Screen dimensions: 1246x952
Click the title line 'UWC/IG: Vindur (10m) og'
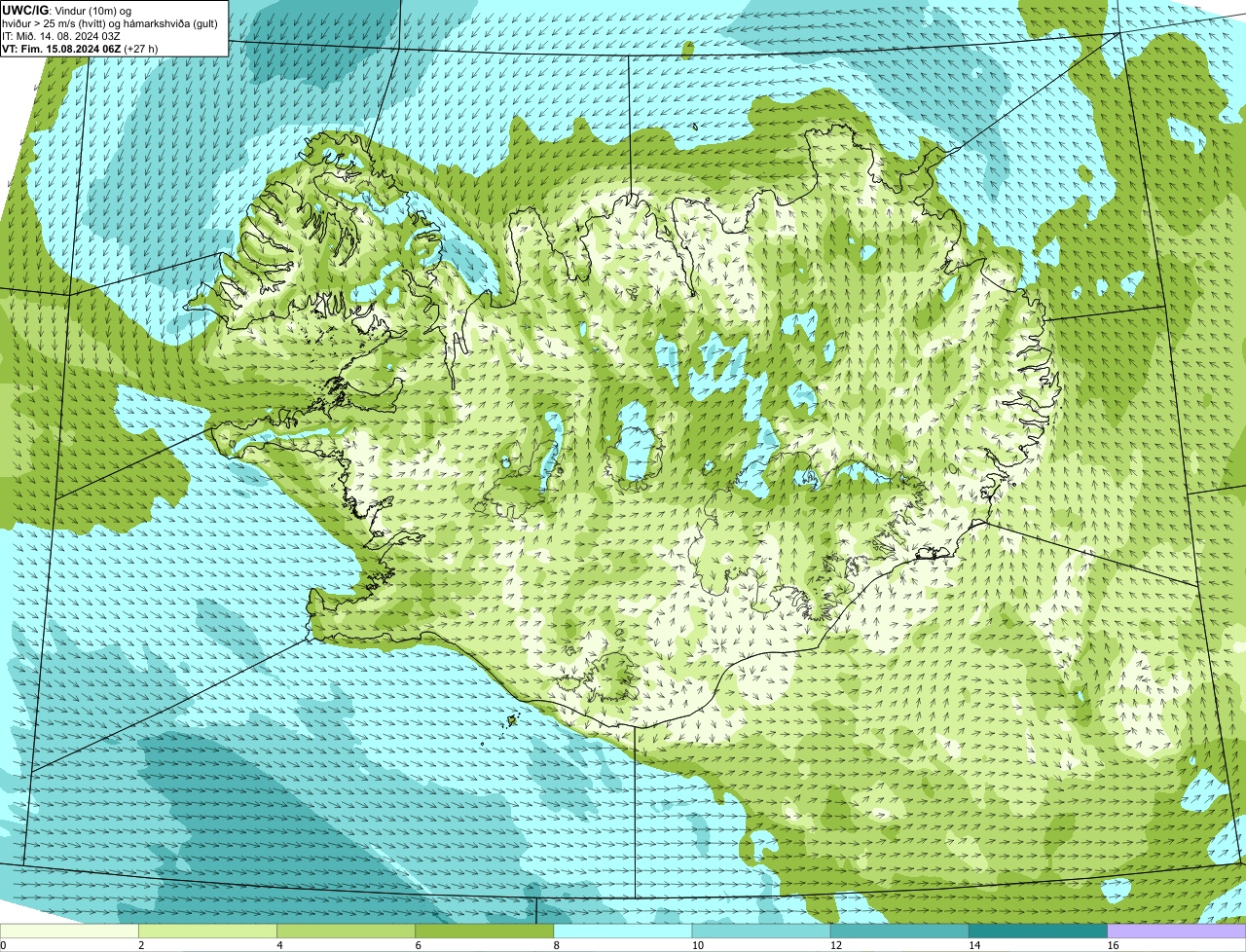(x=66, y=11)
